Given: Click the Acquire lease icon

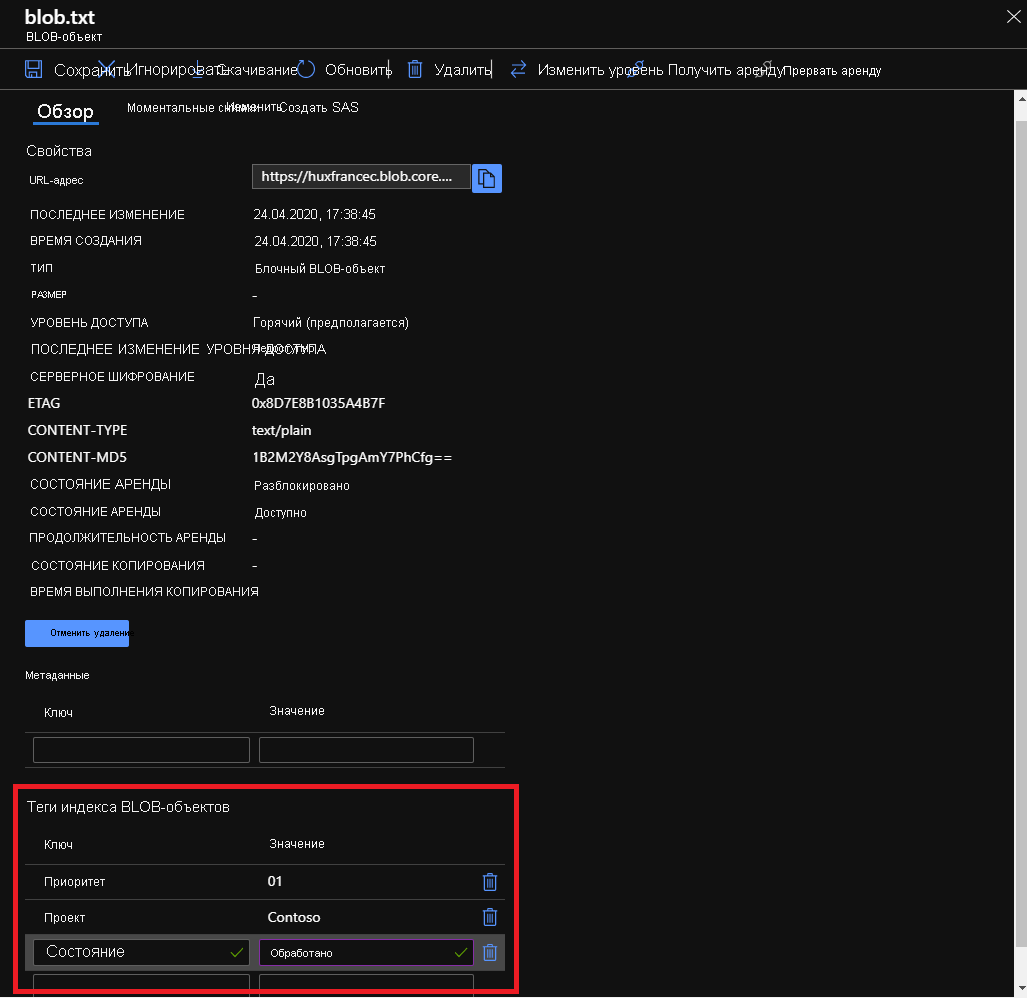Looking at the screenshot, I should [636, 68].
